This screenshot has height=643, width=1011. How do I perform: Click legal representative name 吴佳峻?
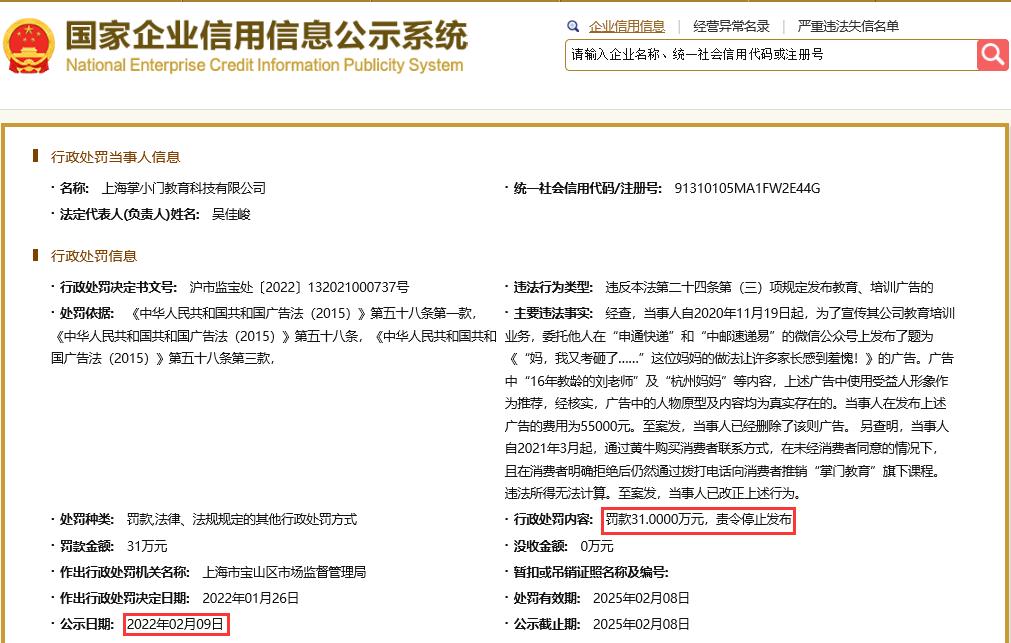pyautogui.click(x=231, y=214)
